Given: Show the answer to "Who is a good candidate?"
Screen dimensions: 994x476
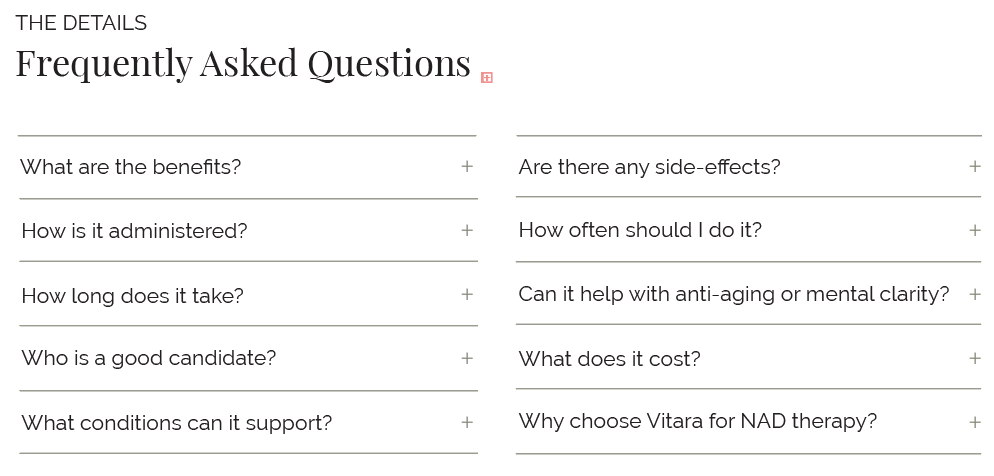Looking at the screenshot, I should tap(247, 358).
